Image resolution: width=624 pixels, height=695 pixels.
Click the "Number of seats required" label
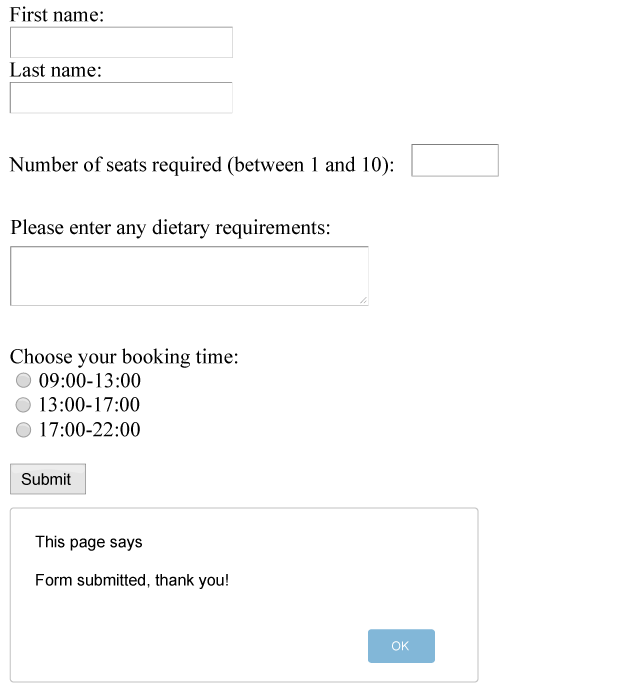point(202,165)
